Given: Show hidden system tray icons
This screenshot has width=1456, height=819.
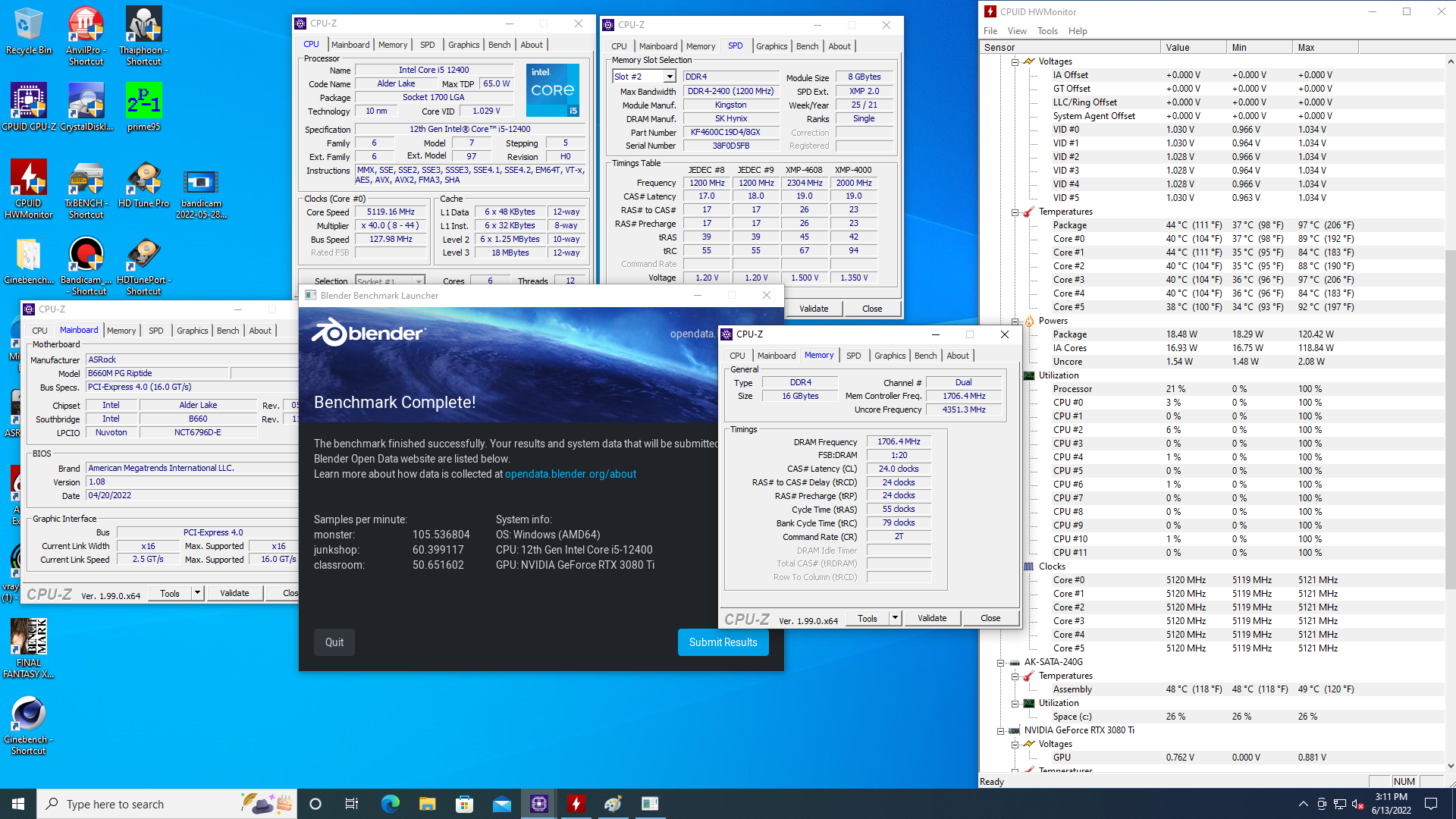Looking at the screenshot, I should (1303, 804).
